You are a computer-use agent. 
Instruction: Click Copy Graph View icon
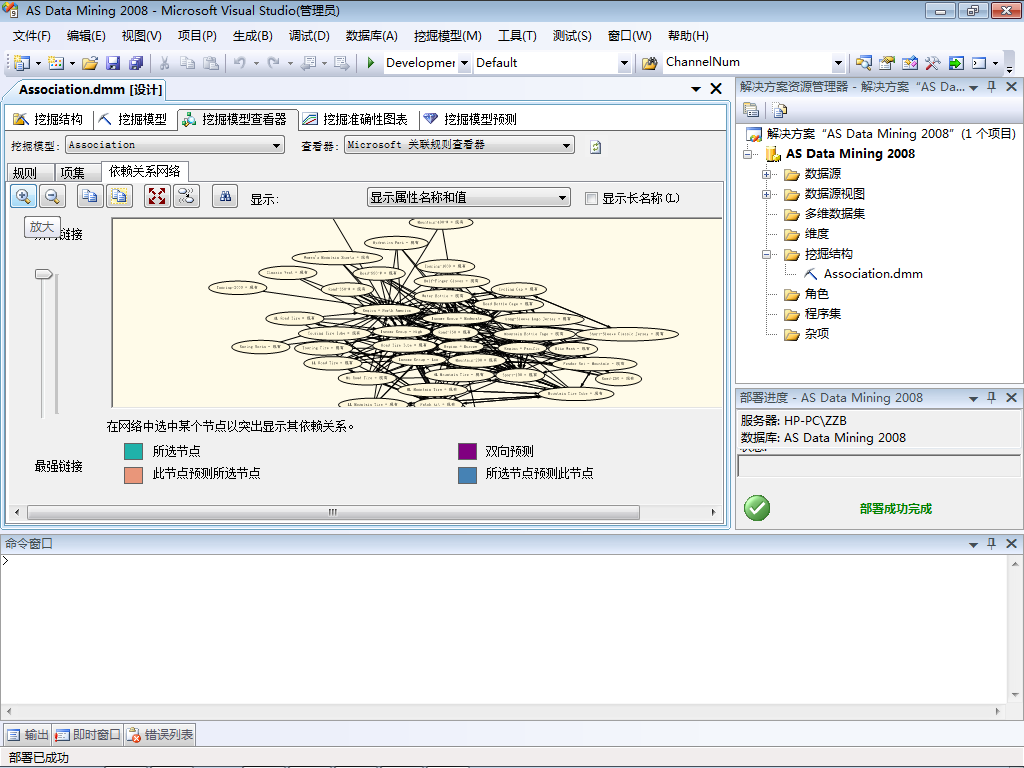[x=89, y=197]
